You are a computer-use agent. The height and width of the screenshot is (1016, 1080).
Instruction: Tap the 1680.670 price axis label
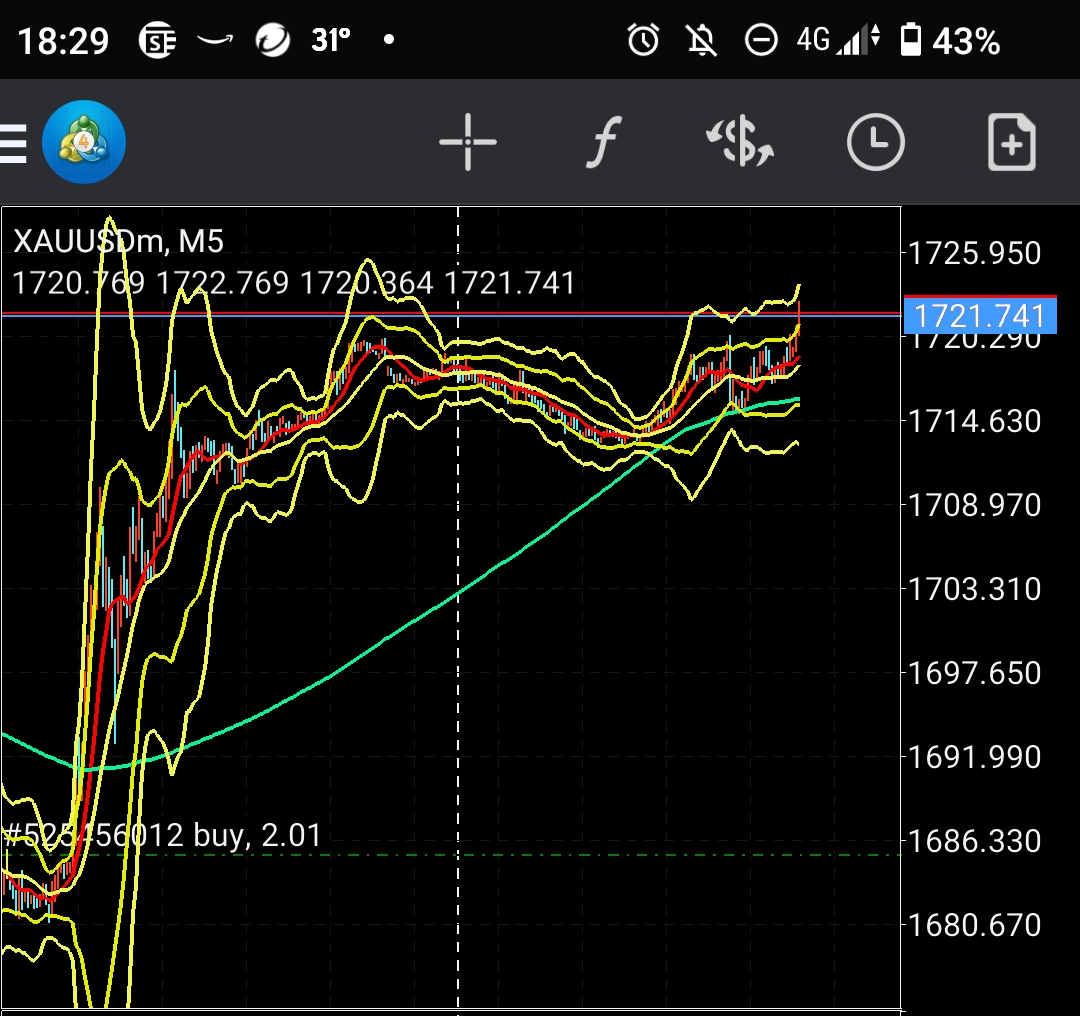[x=974, y=925]
